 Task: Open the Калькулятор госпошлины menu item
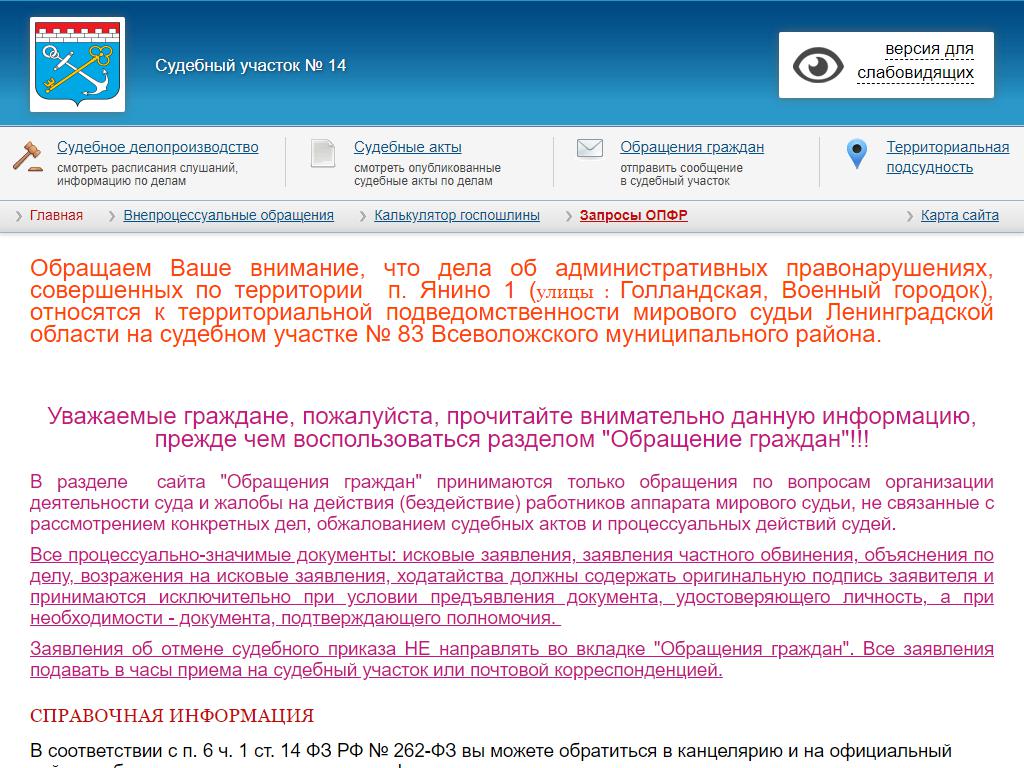pyautogui.click(x=457, y=215)
